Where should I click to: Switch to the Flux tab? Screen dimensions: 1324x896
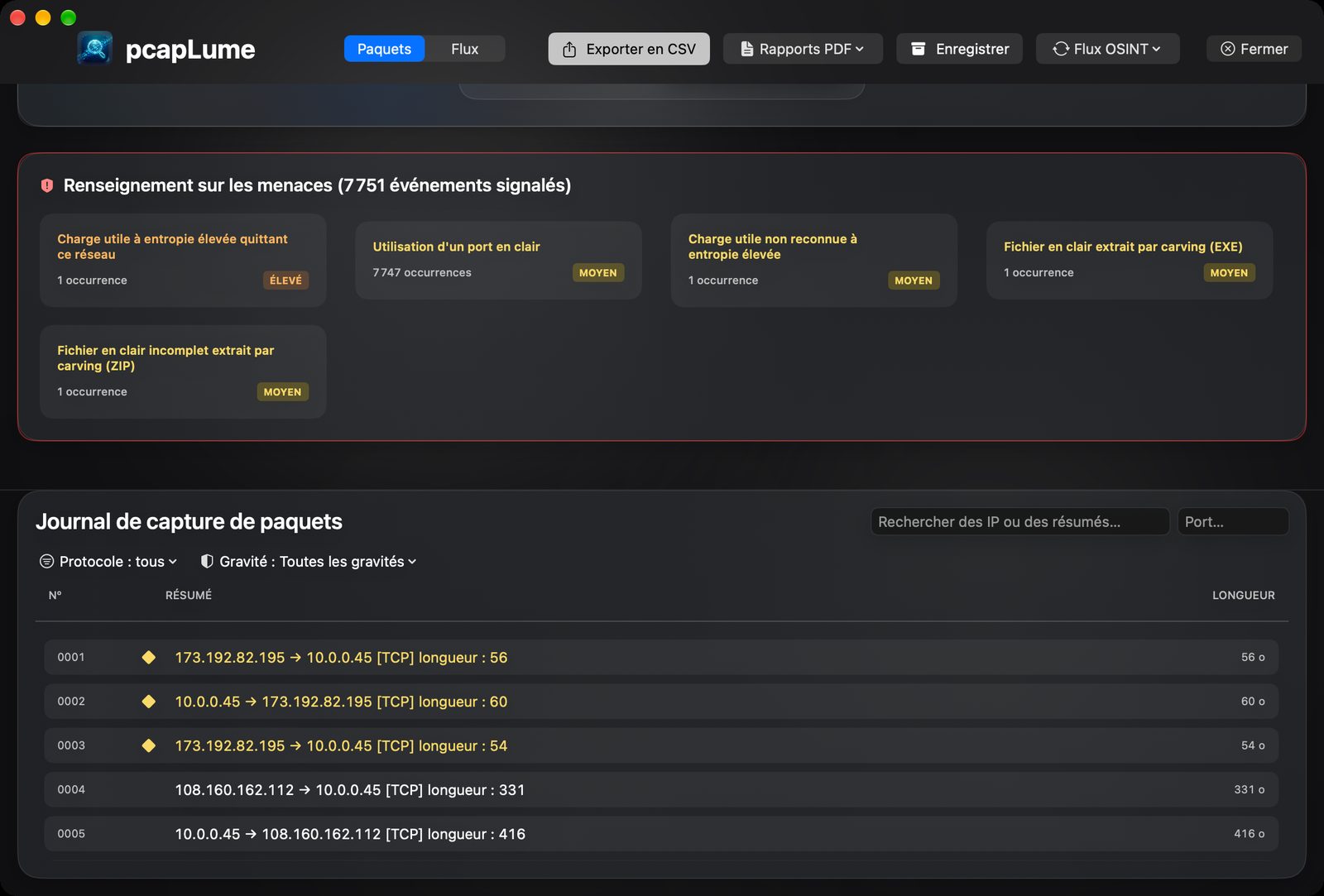tap(464, 49)
